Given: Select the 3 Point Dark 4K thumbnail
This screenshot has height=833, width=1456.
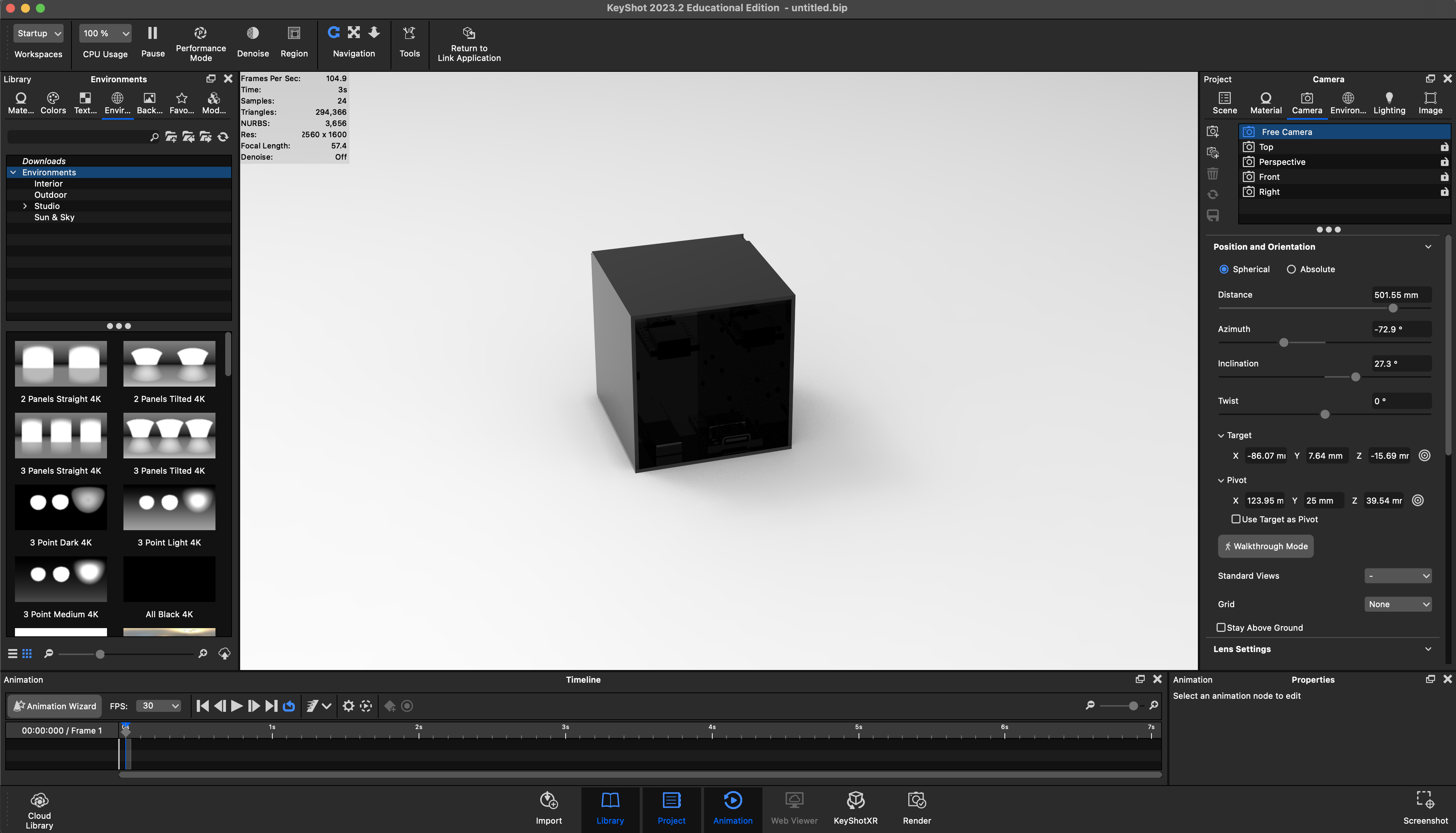Looking at the screenshot, I should [x=61, y=507].
